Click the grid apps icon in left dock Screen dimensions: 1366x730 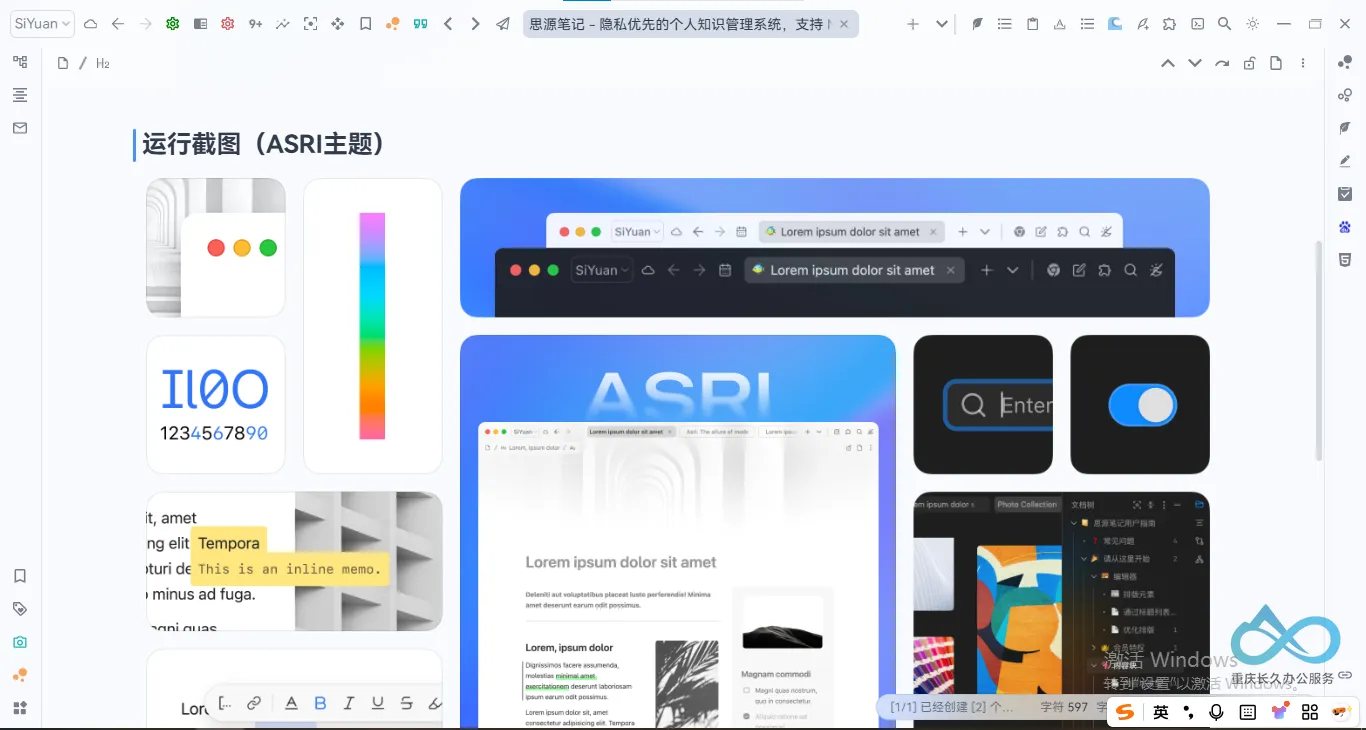[x=20, y=708]
